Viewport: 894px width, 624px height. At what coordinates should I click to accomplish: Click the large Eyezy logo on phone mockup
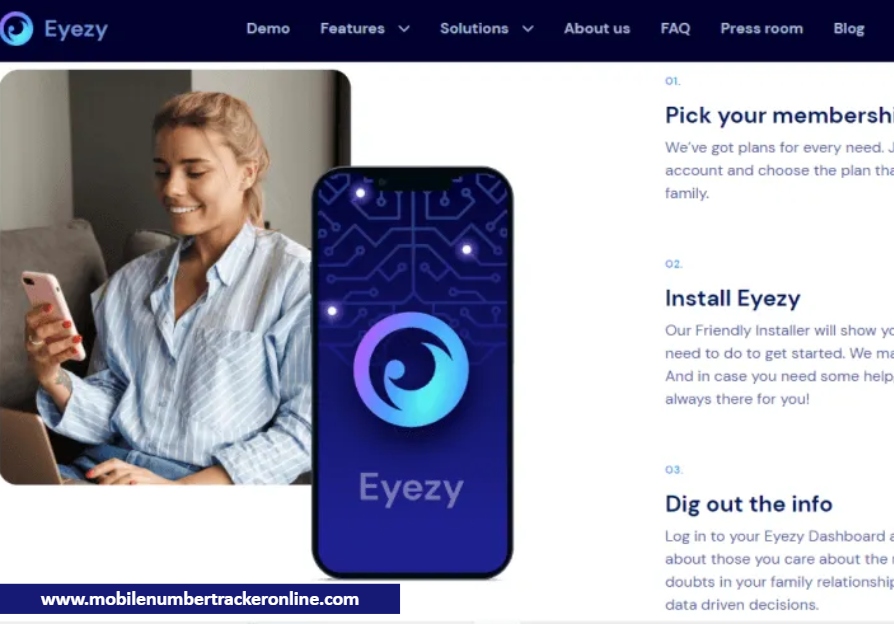pos(411,370)
